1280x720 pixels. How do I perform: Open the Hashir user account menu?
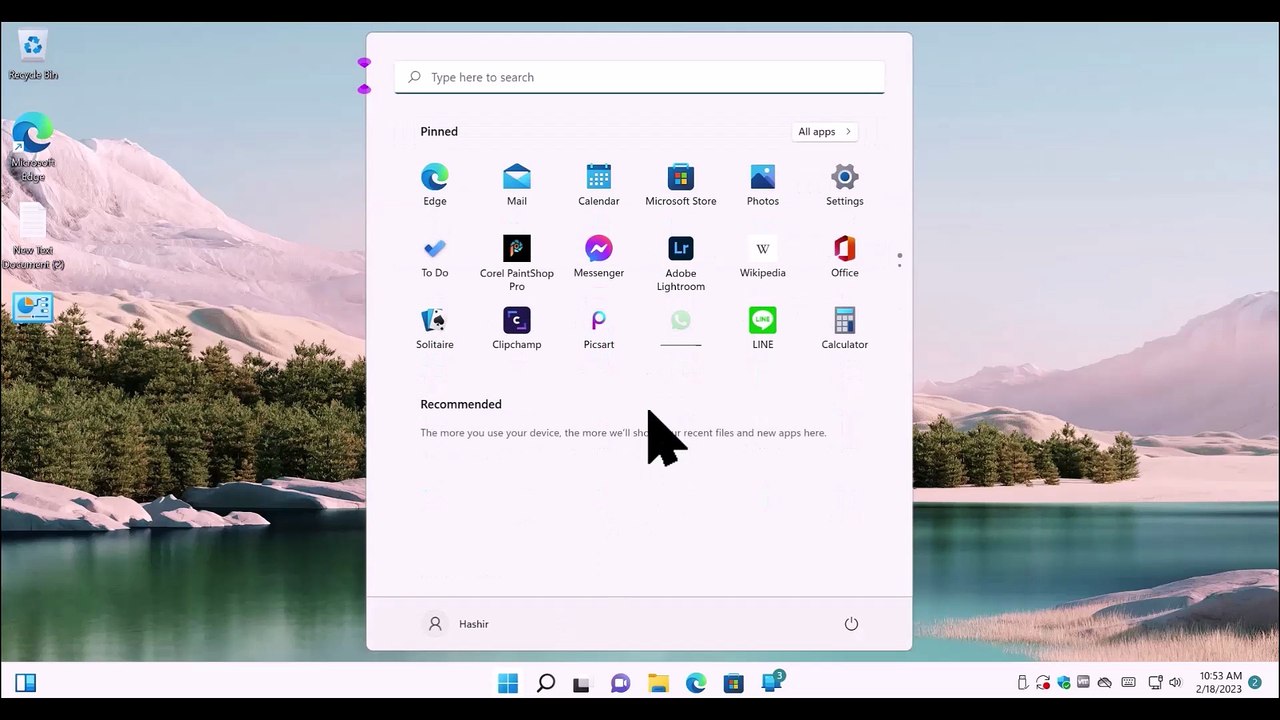[458, 624]
